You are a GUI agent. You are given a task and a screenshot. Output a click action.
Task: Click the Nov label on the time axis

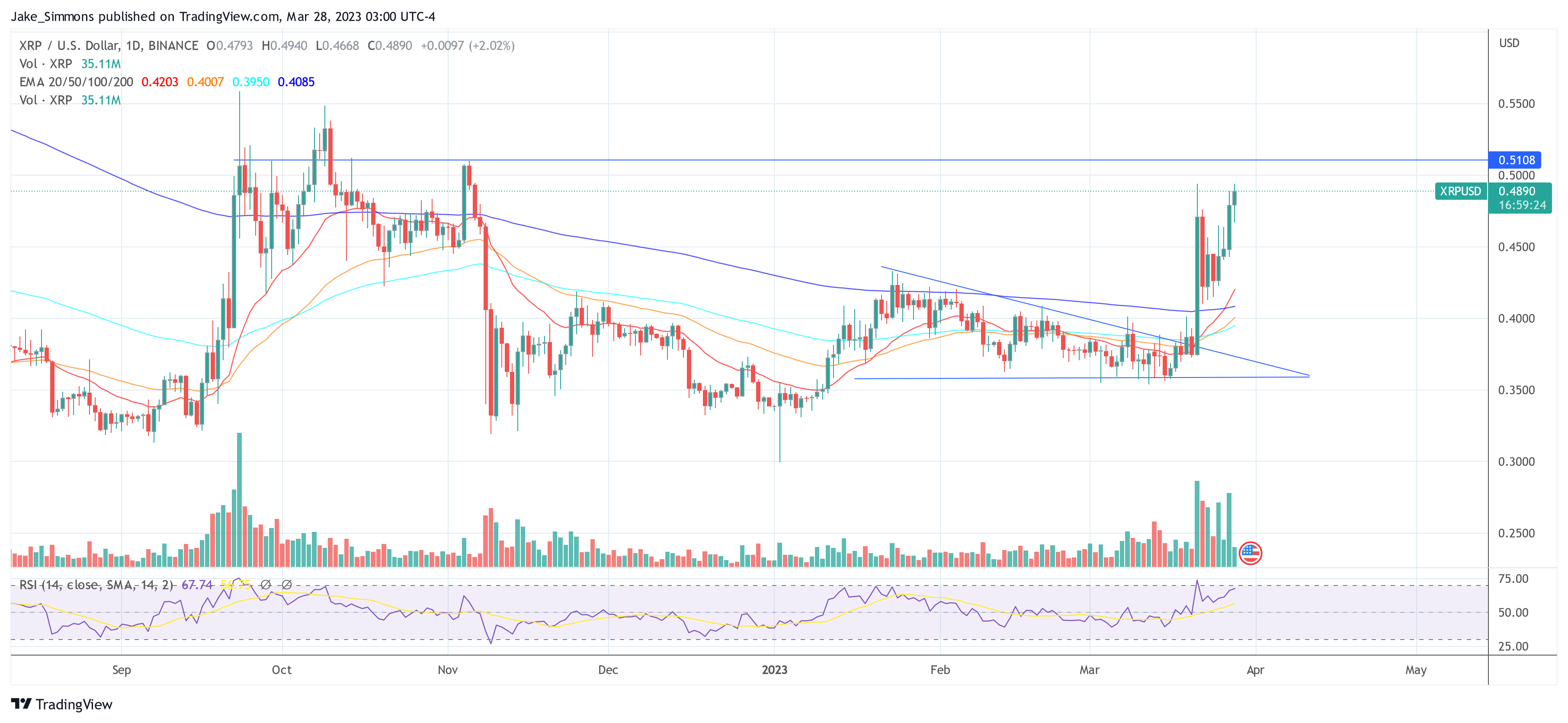[x=448, y=670]
